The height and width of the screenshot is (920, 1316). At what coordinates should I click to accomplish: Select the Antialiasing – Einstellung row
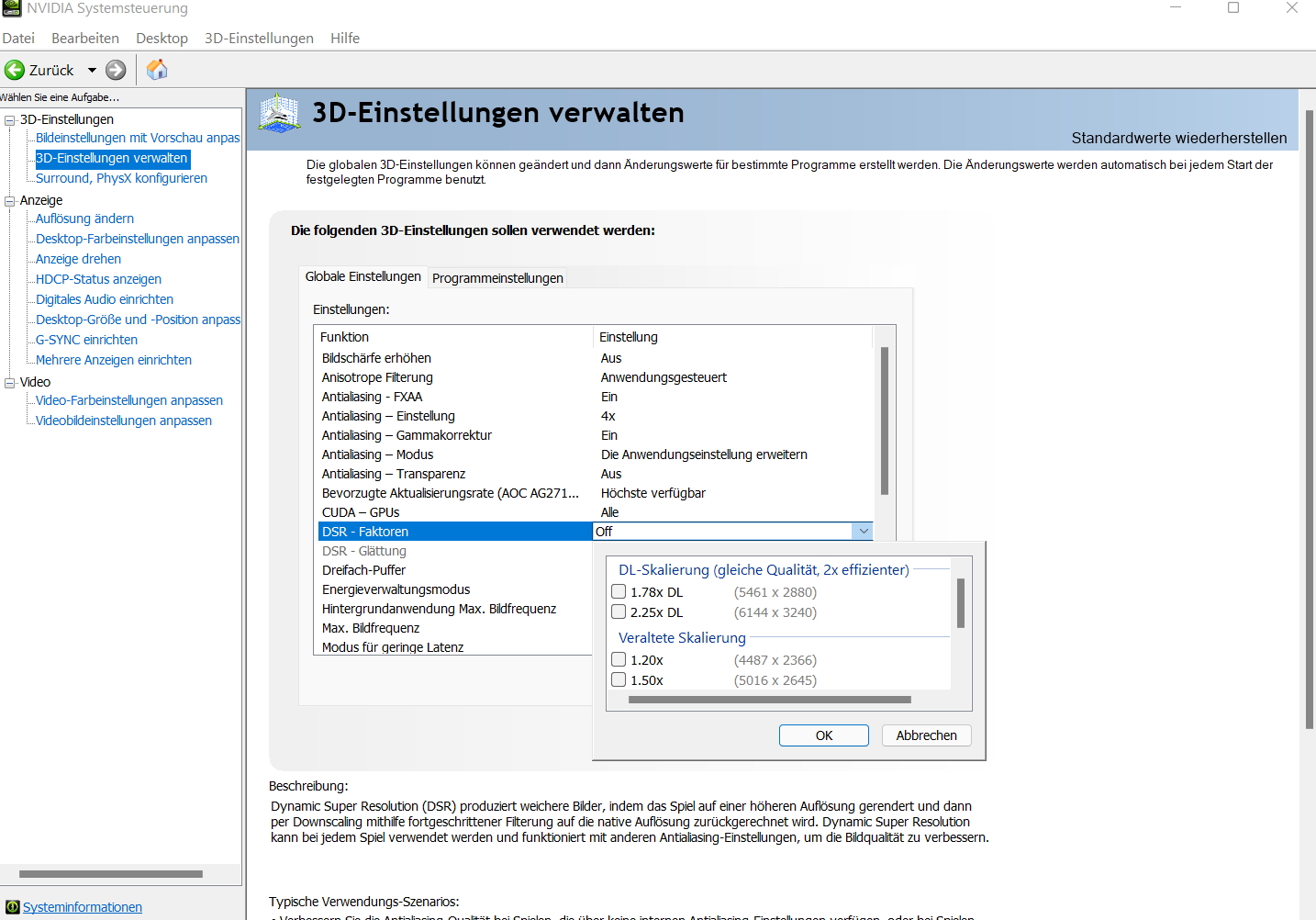(595, 416)
